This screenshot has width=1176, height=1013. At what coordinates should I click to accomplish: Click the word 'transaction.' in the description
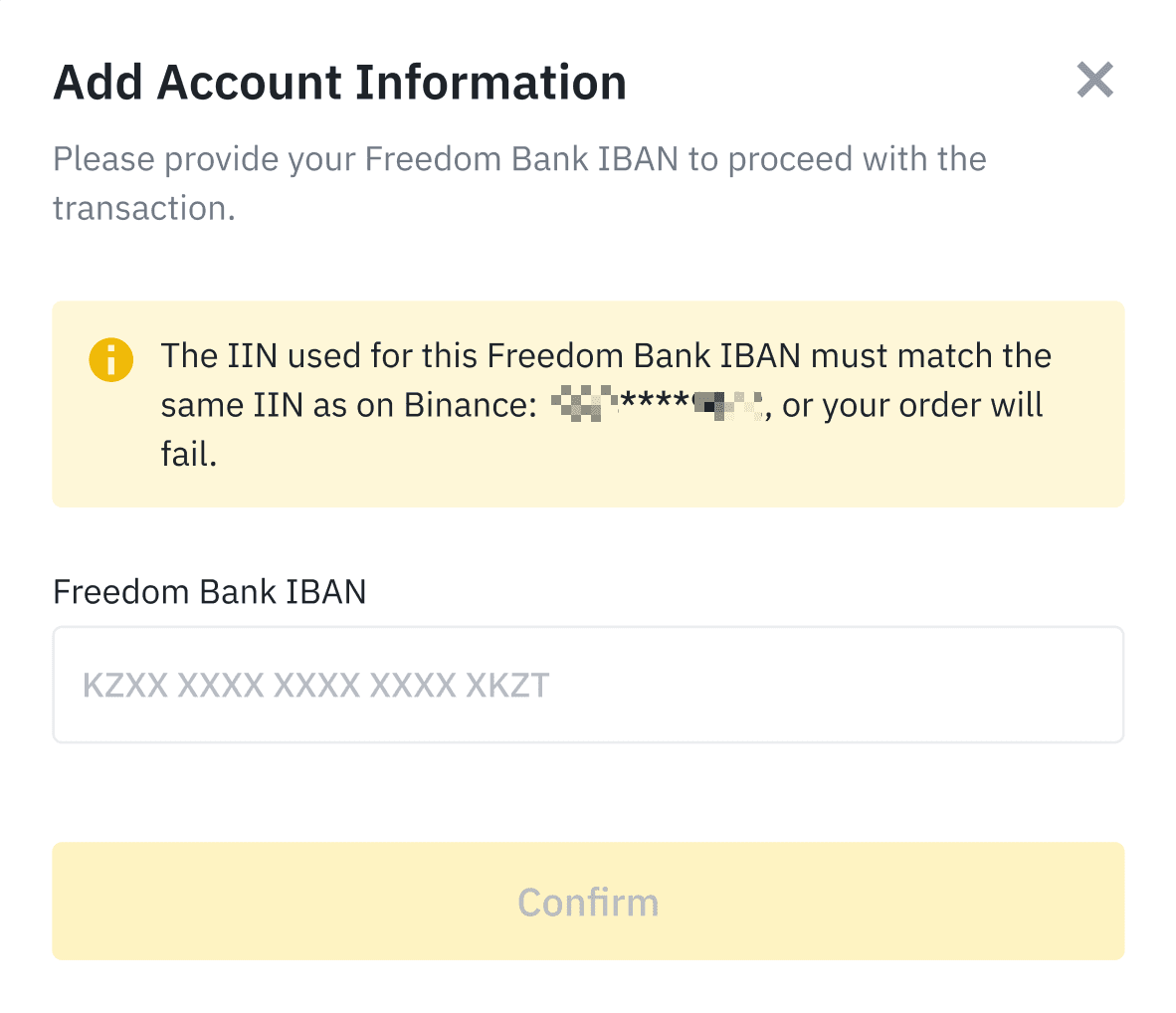pyautogui.click(x=143, y=209)
